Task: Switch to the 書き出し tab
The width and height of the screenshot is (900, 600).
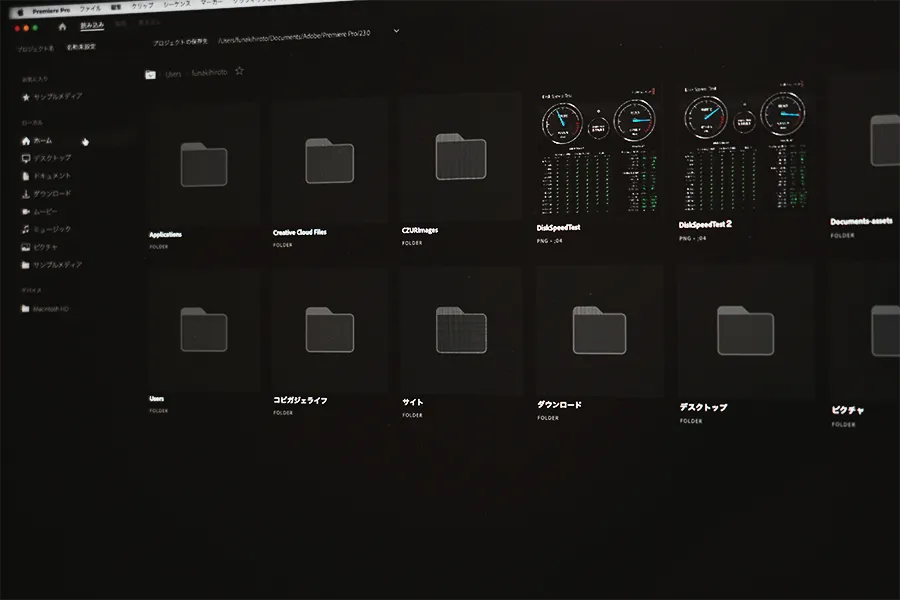Action: tap(149, 22)
